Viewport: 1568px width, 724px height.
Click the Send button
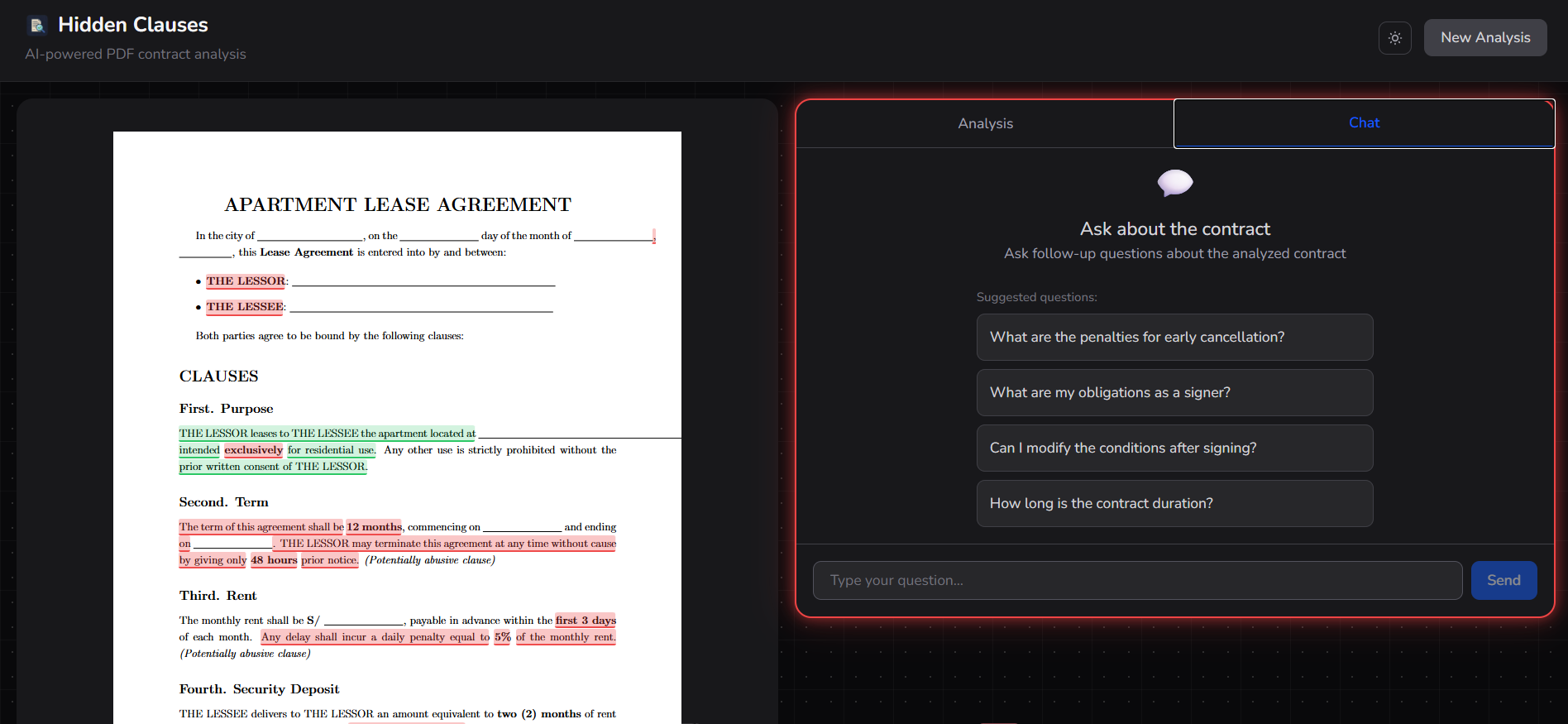pyautogui.click(x=1503, y=581)
